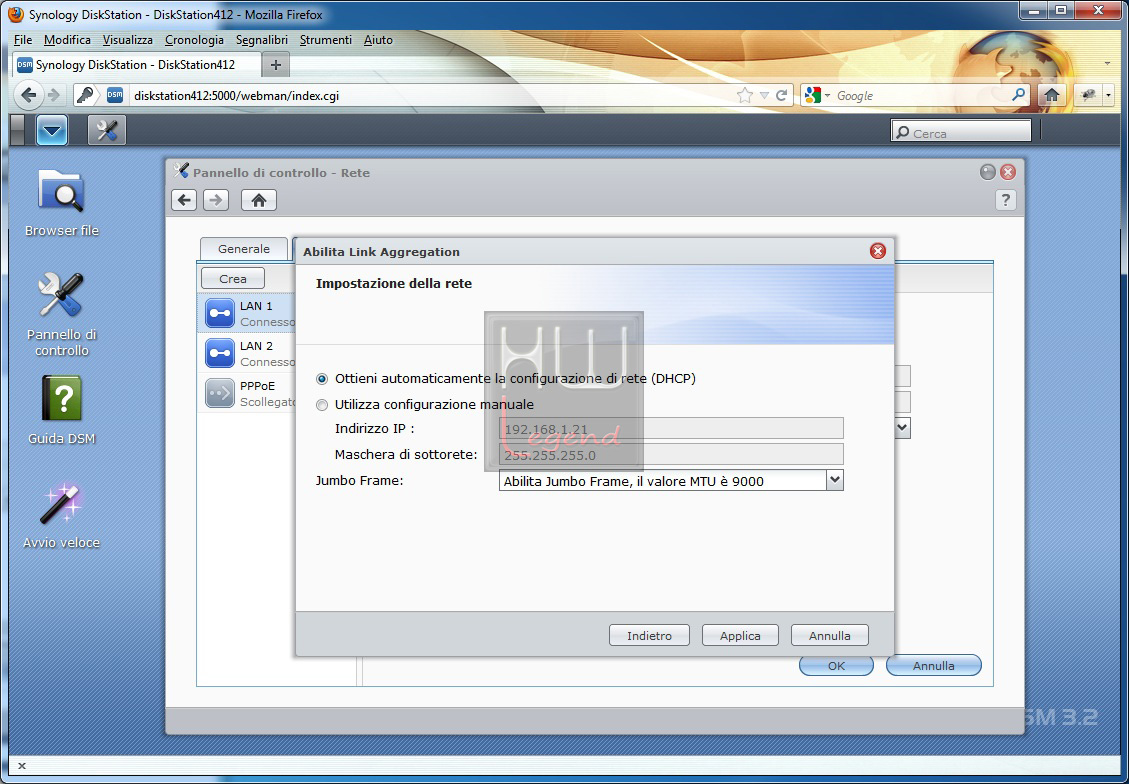The height and width of the screenshot is (784, 1129).
Task: Click the DSM Cerca search box
Action: (x=961, y=132)
